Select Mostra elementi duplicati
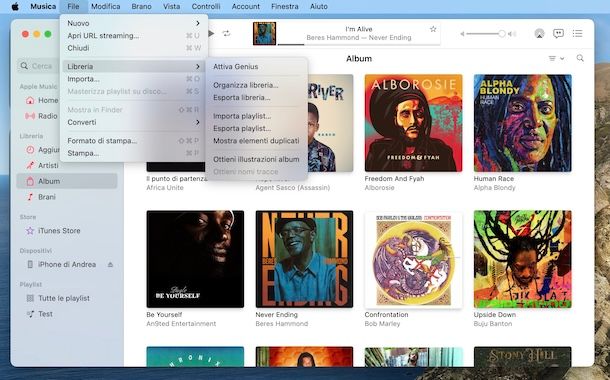The image size is (610, 380). coord(256,141)
